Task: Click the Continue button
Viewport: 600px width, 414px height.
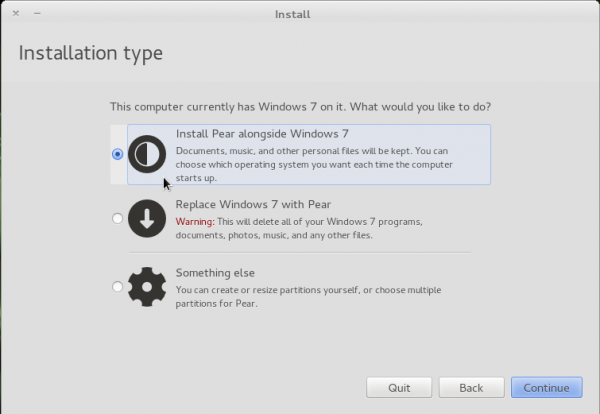Action: tap(546, 388)
